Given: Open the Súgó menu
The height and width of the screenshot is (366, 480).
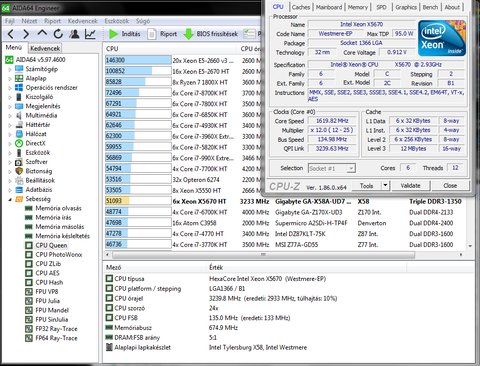Looking at the screenshot, I should pyautogui.click(x=143, y=21).
